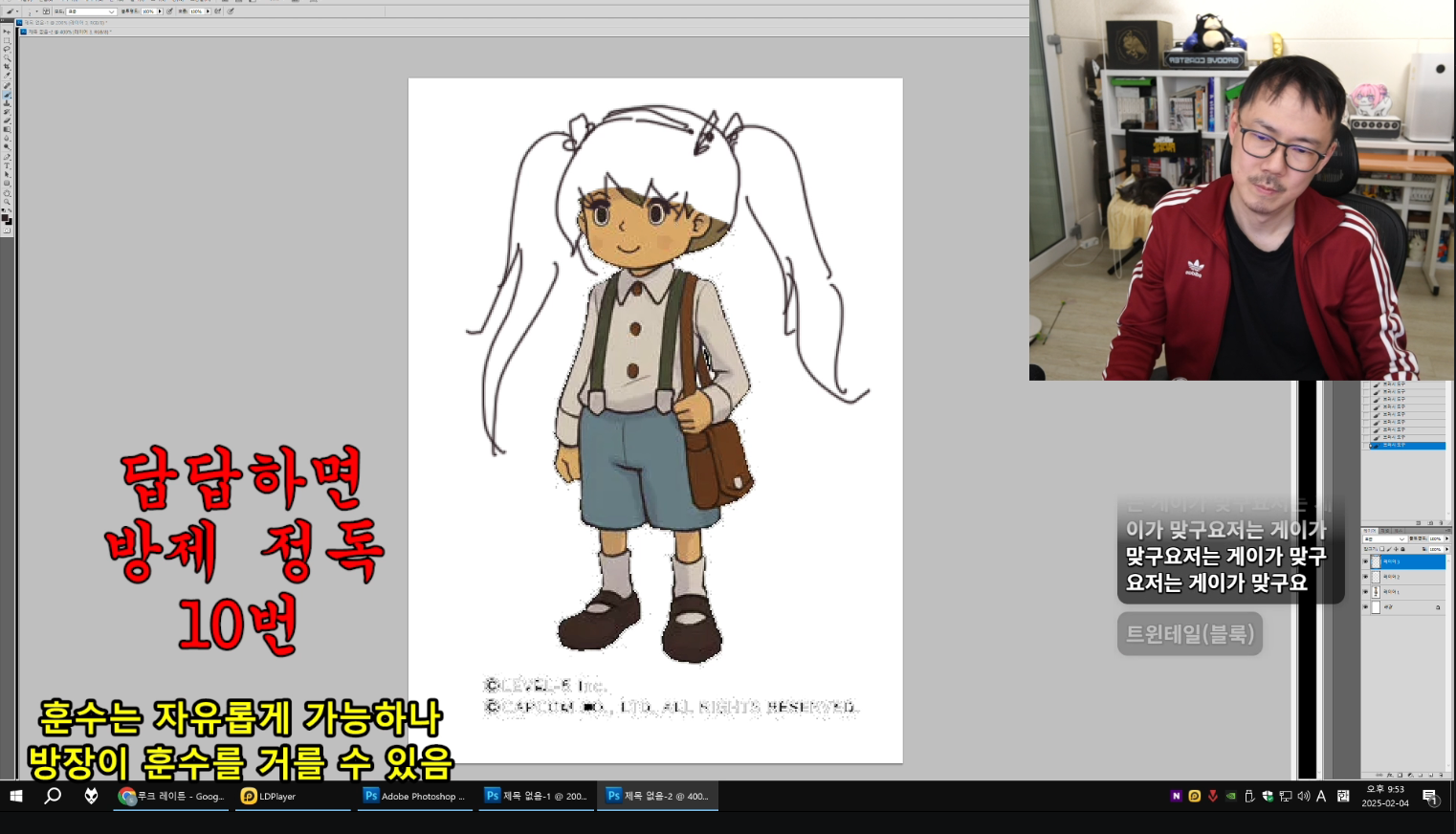
Task: Open Windows Start menu
Action: pos(16,796)
